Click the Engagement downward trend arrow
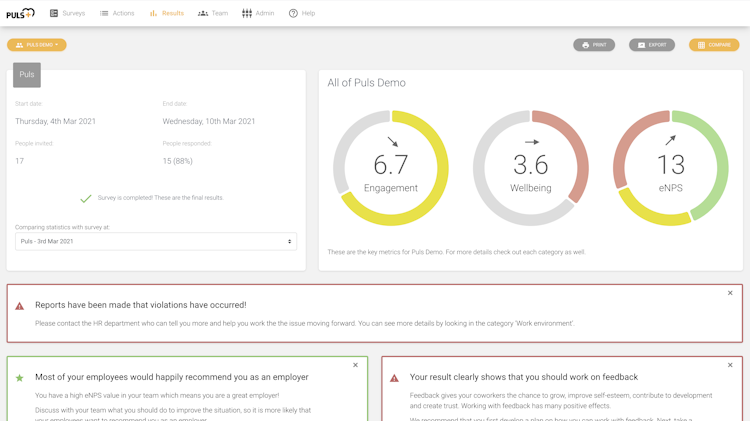Image resolution: width=750 pixels, height=421 pixels. point(393,142)
